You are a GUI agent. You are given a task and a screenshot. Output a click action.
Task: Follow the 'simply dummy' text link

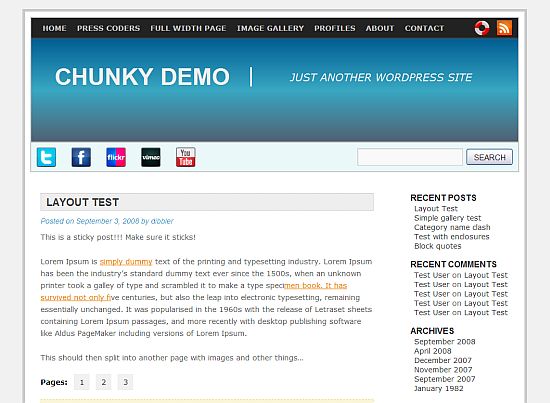click(x=126, y=262)
